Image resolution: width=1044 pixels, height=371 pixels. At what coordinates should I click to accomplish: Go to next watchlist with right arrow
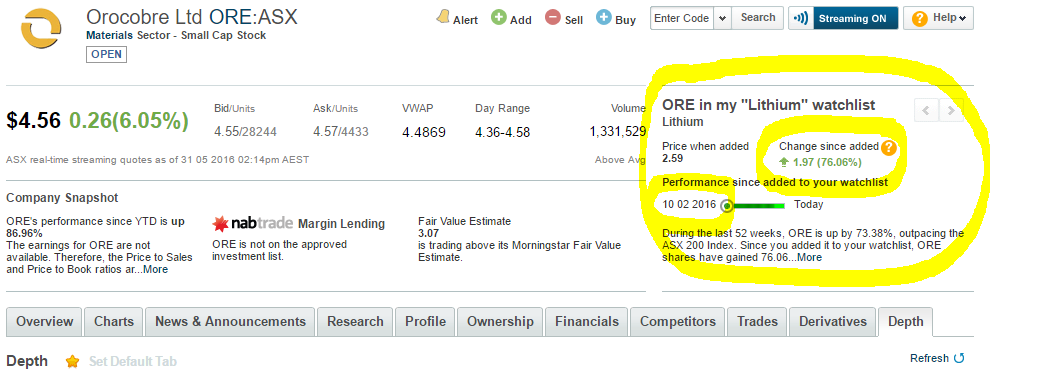click(x=951, y=110)
